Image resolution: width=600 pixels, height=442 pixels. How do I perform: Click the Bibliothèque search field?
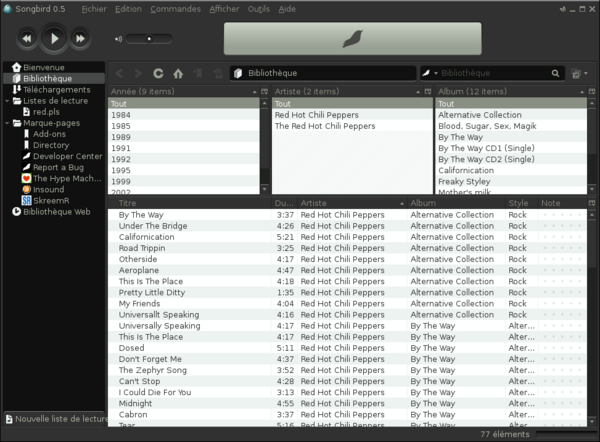[x=494, y=73]
